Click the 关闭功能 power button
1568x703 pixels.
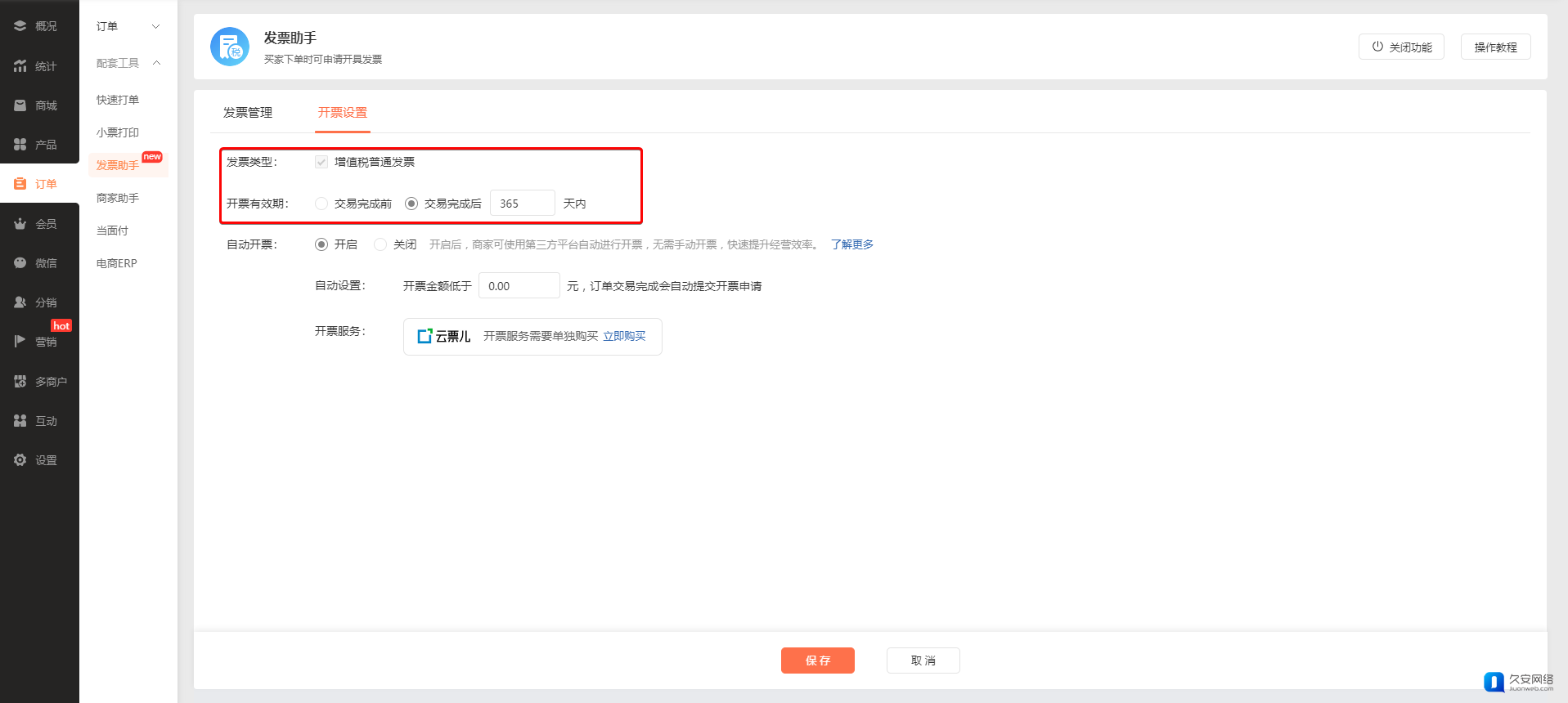point(1401,47)
